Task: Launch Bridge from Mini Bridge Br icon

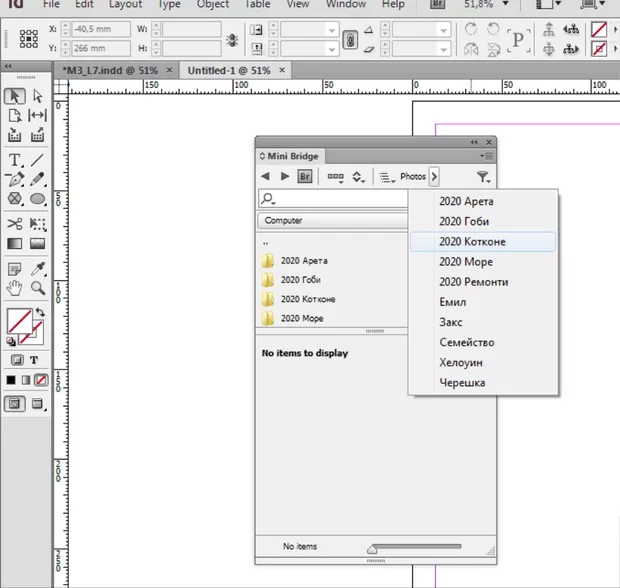Action: [x=306, y=177]
